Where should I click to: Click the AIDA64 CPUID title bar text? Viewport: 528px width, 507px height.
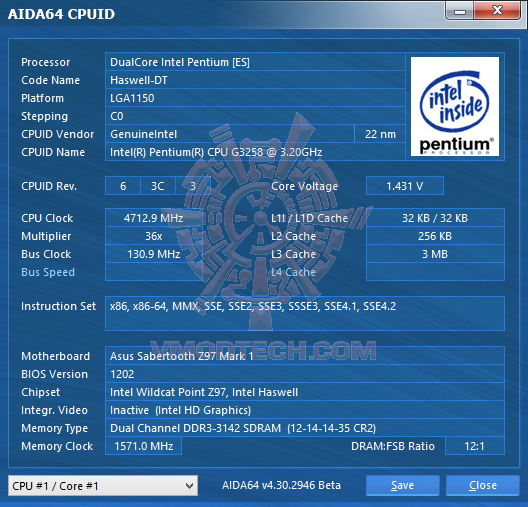61,14
